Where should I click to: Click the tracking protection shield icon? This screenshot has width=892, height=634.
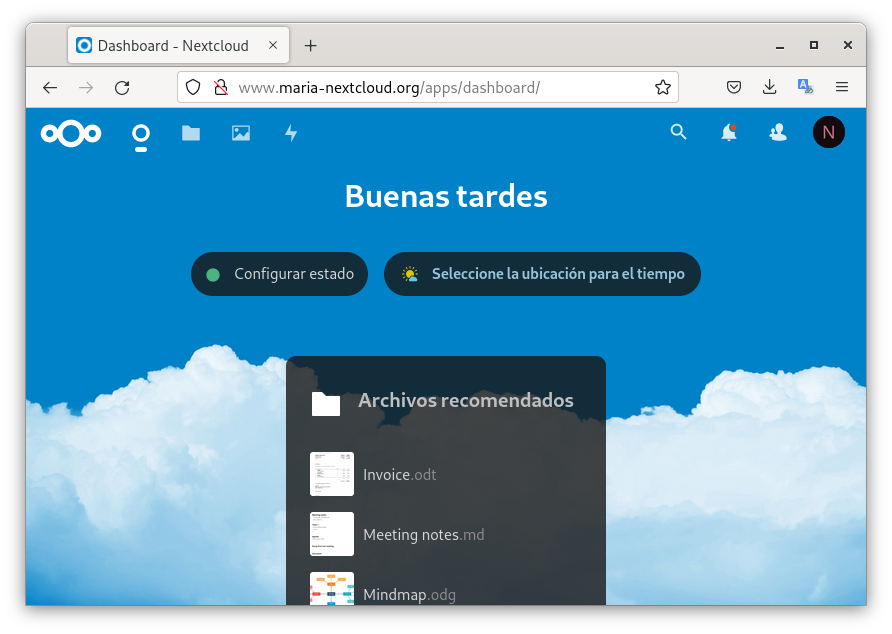[193, 87]
